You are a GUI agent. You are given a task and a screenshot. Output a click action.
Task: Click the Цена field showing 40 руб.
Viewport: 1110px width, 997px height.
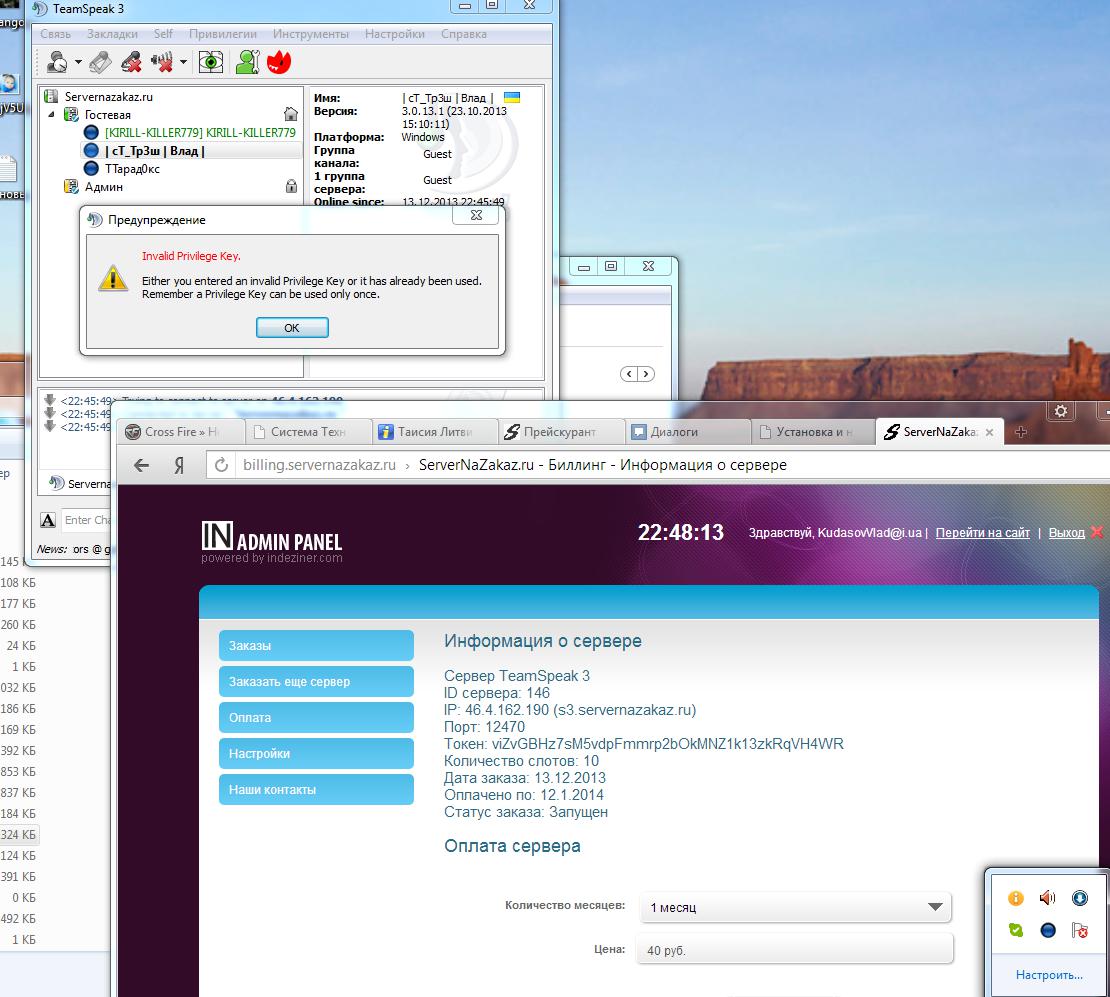(796, 950)
